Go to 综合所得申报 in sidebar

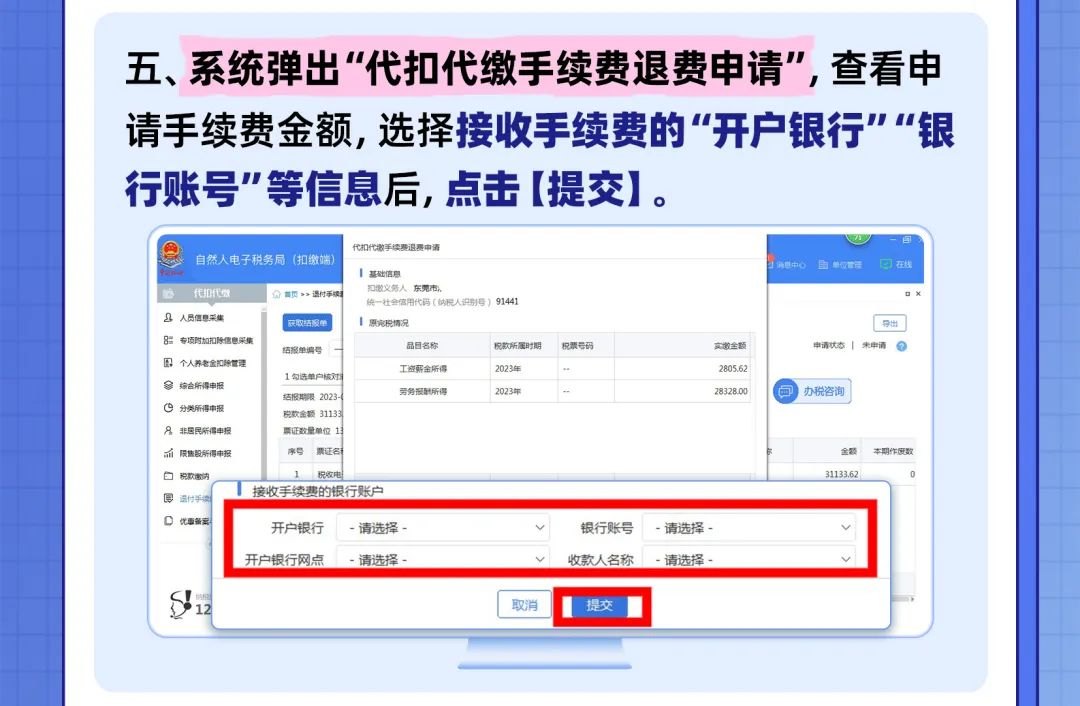(x=201, y=386)
